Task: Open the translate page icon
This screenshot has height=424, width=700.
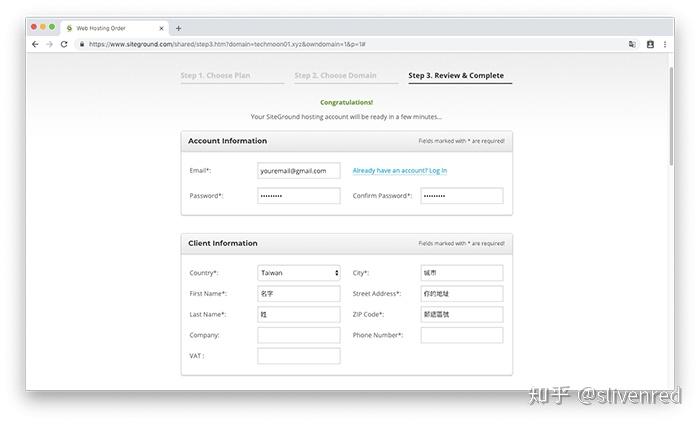Action: point(632,44)
